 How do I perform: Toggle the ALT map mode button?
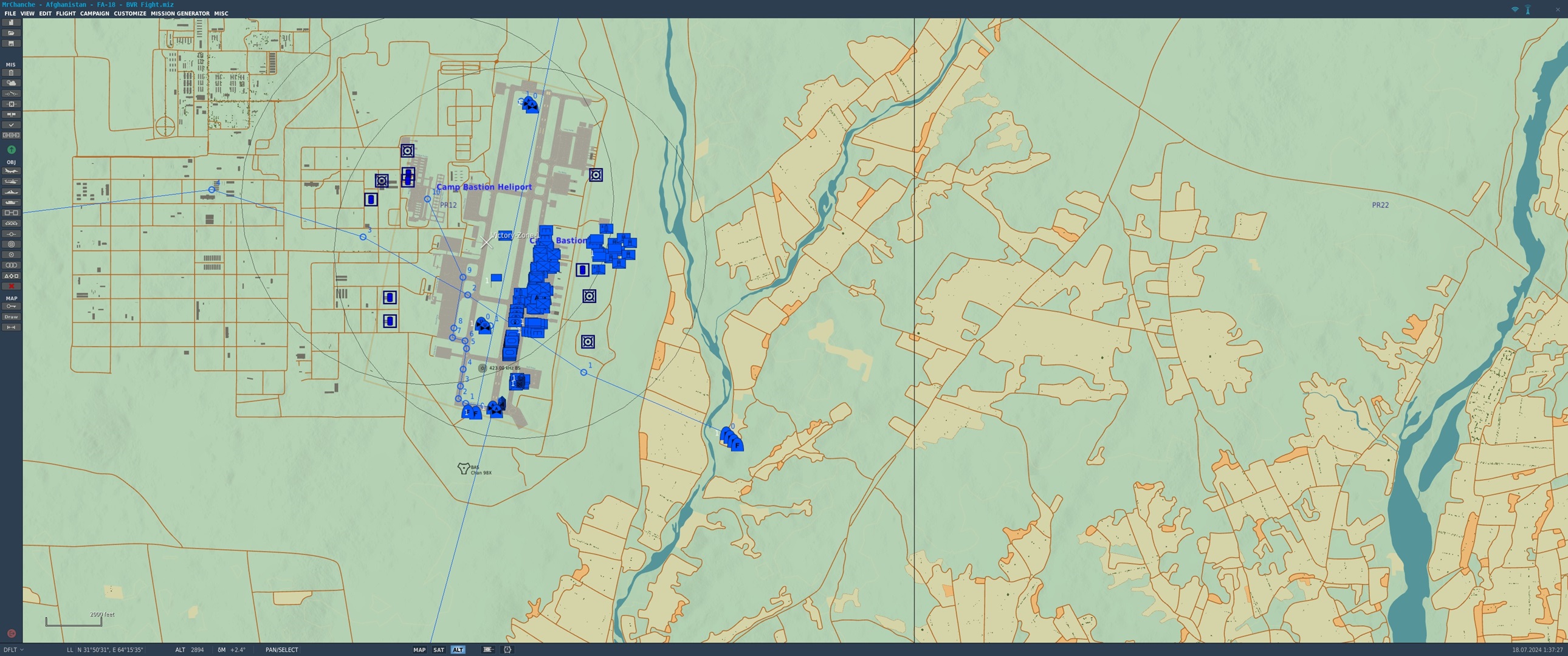[458, 650]
